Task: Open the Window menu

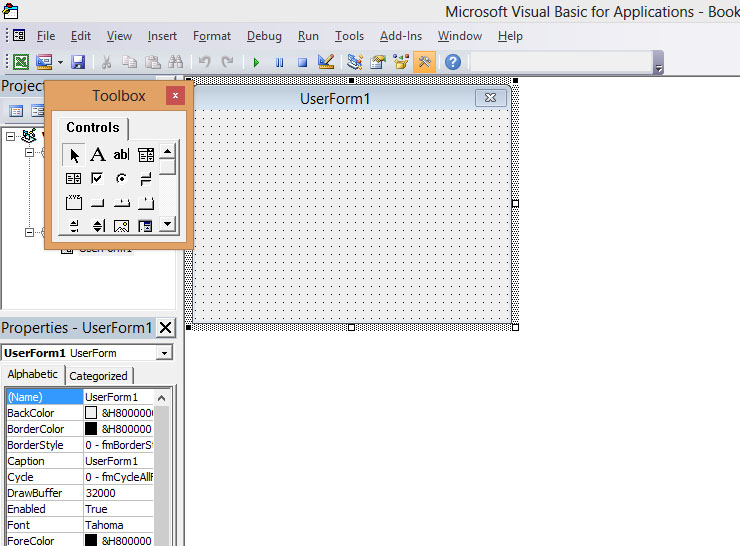Action: point(460,36)
